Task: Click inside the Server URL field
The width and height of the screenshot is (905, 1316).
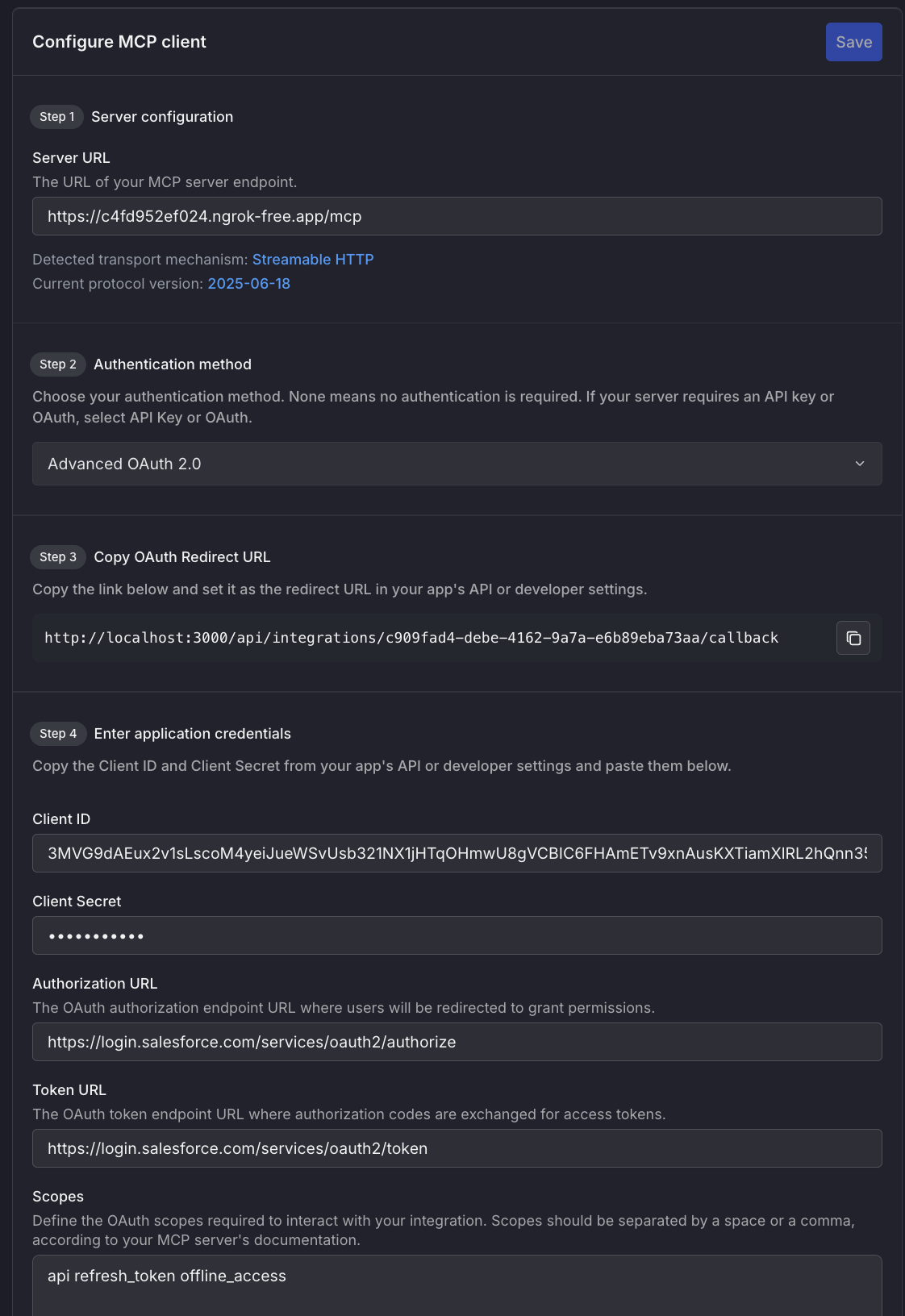Action: pyautogui.click(x=457, y=216)
